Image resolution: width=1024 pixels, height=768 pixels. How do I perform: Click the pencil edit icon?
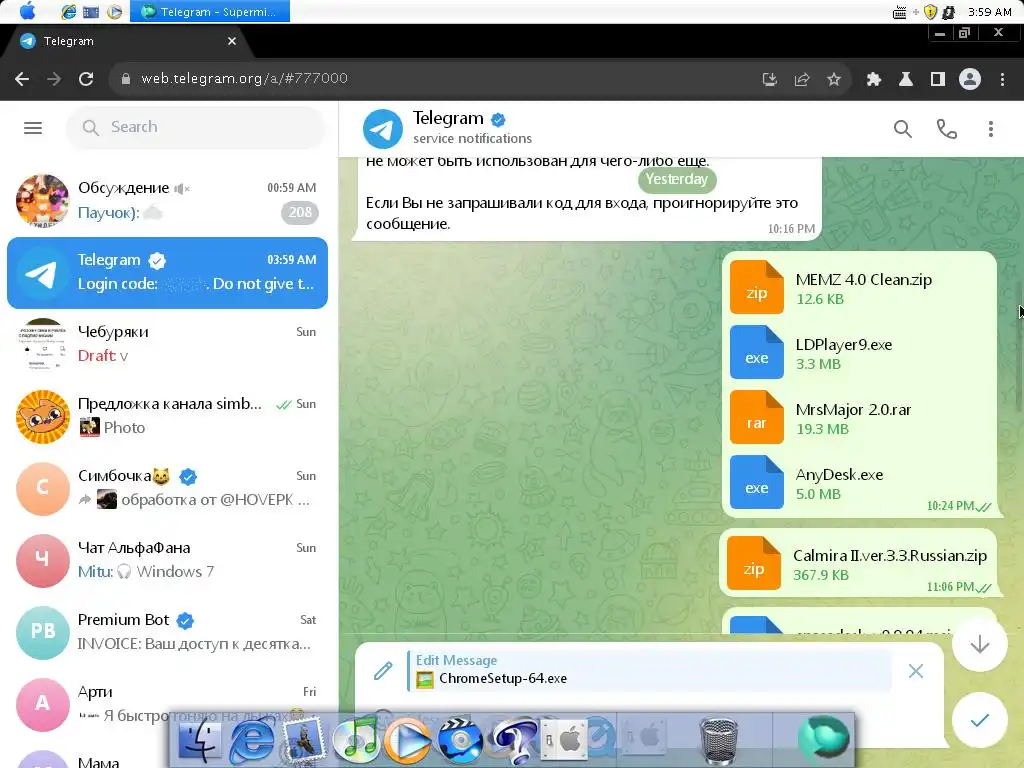[x=383, y=671]
